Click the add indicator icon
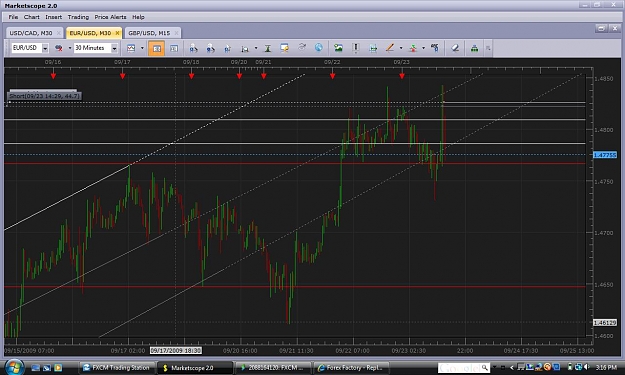Screen dimensions: 625x375 coord(413,48)
